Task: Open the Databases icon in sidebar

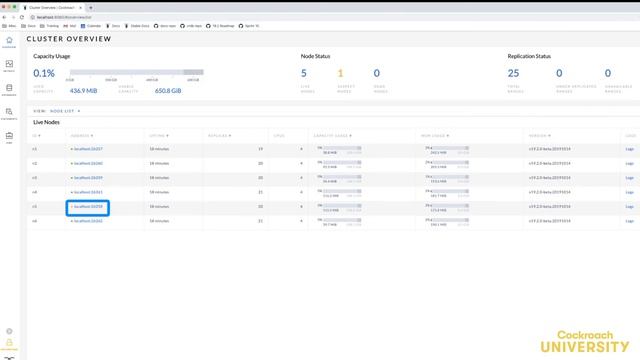Action: [9, 88]
